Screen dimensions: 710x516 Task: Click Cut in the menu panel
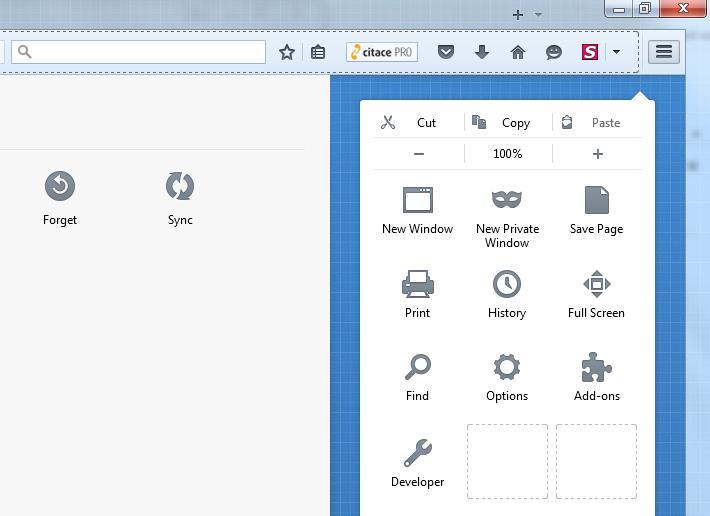coord(426,123)
